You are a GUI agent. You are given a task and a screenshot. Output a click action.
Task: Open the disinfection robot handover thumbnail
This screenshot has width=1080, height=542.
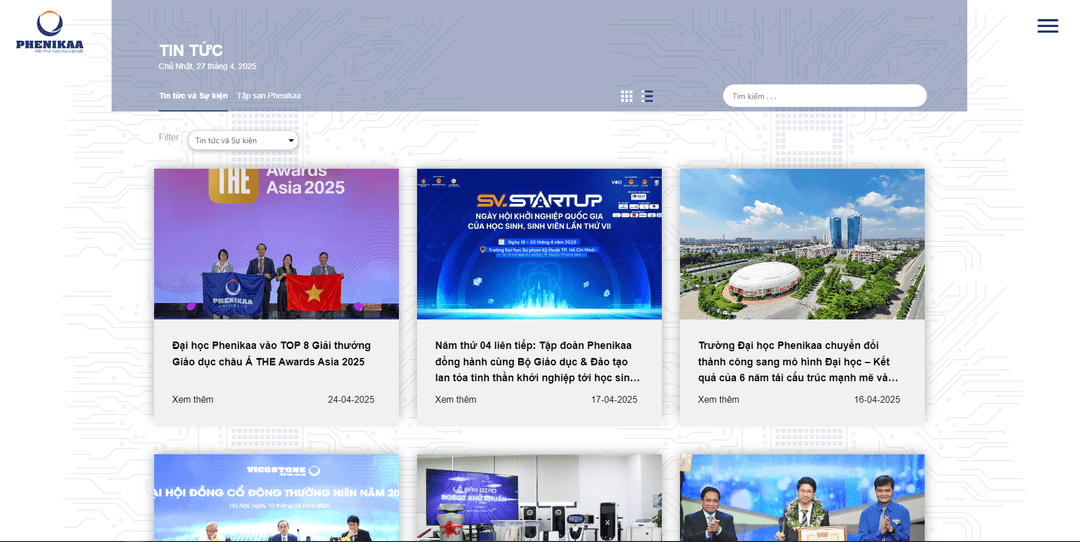539,498
